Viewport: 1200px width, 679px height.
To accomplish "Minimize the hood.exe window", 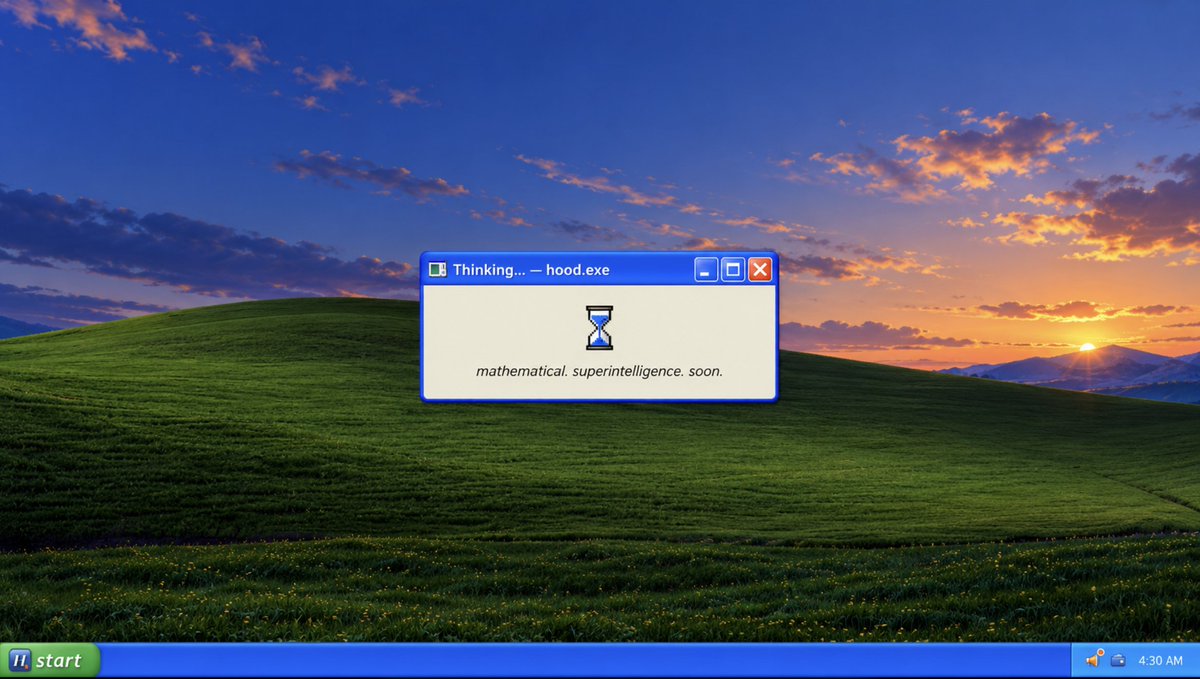I will pyautogui.click(x=706, y=269).
